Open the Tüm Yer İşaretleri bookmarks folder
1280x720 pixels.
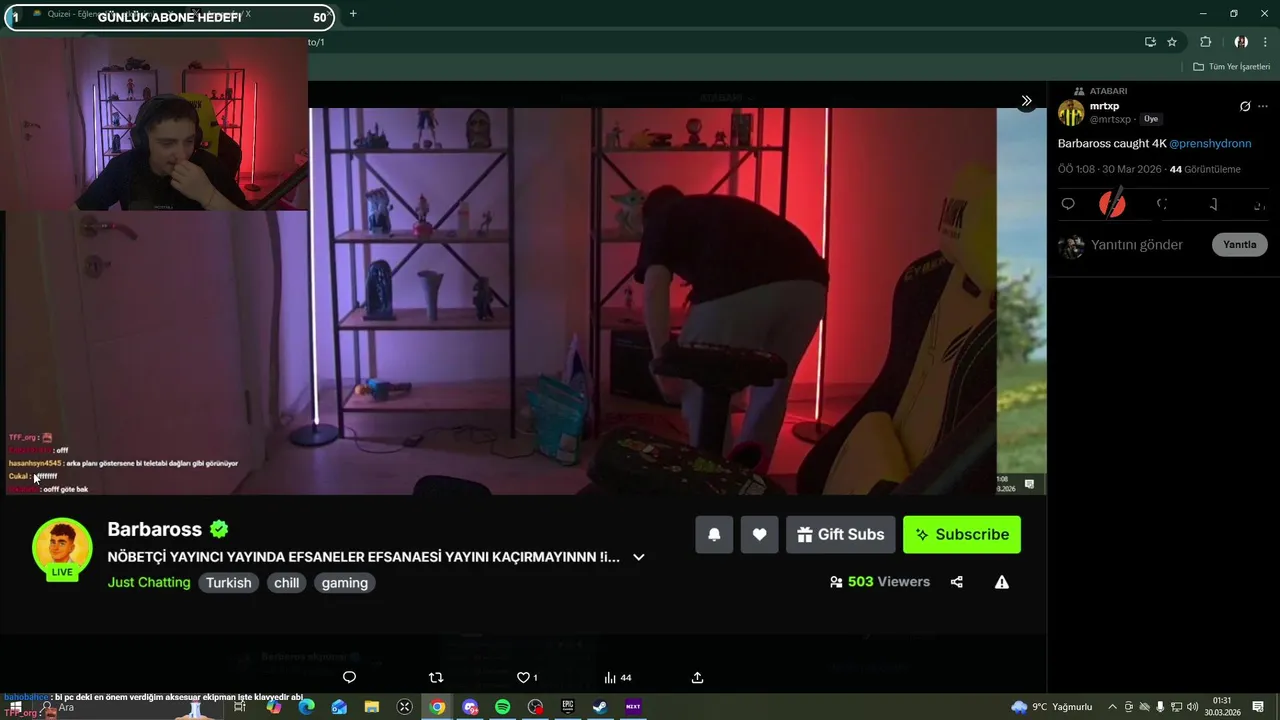1232,67
